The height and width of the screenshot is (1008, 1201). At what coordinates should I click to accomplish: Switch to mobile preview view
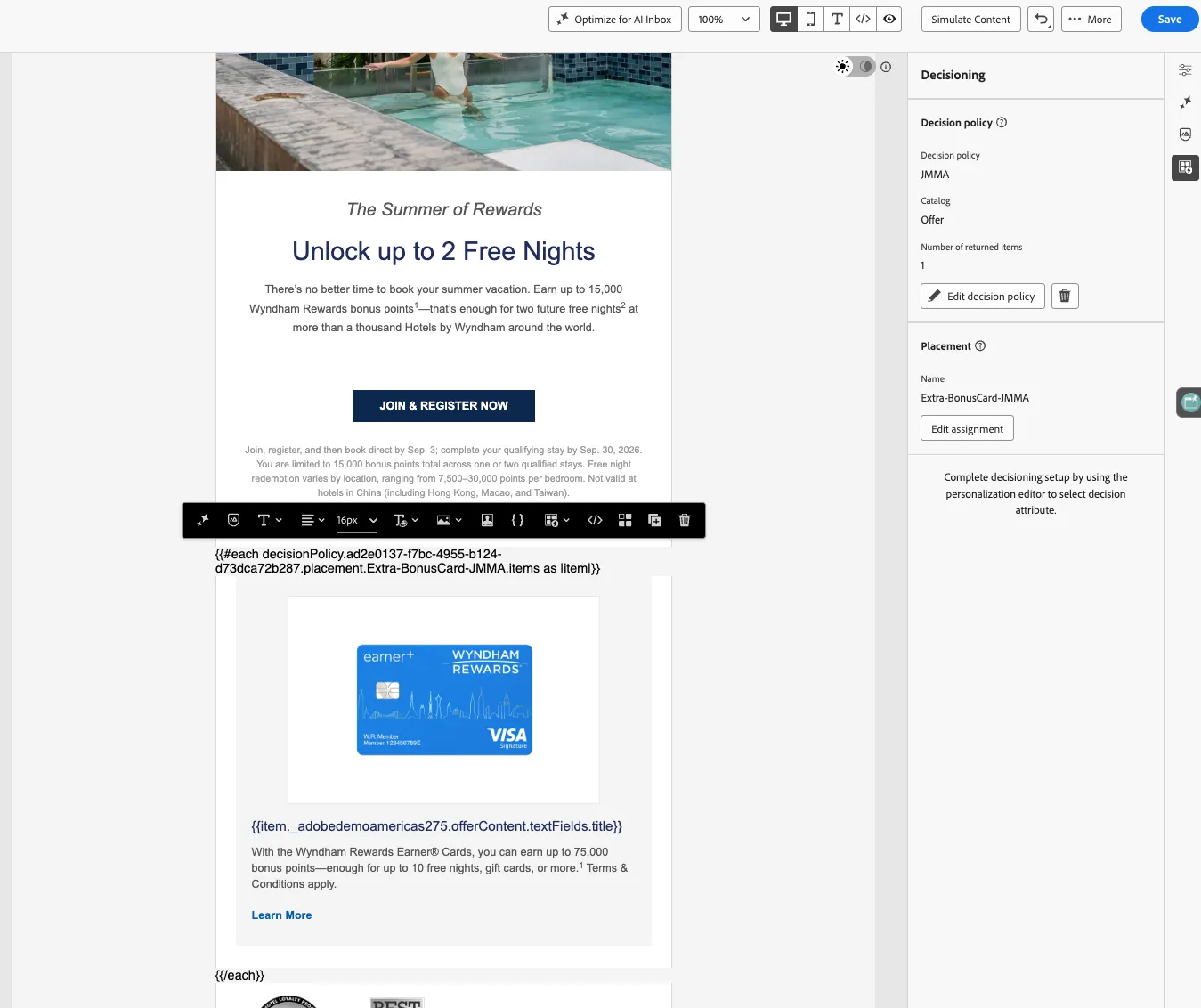point(810,20)
